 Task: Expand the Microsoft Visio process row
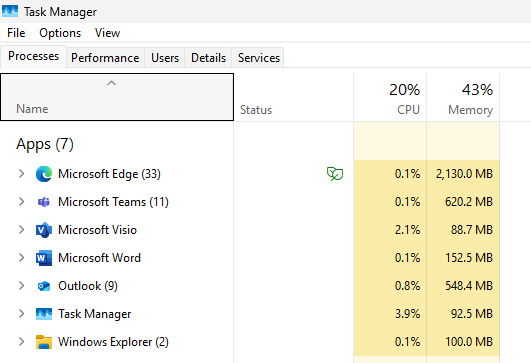[21, 230]
